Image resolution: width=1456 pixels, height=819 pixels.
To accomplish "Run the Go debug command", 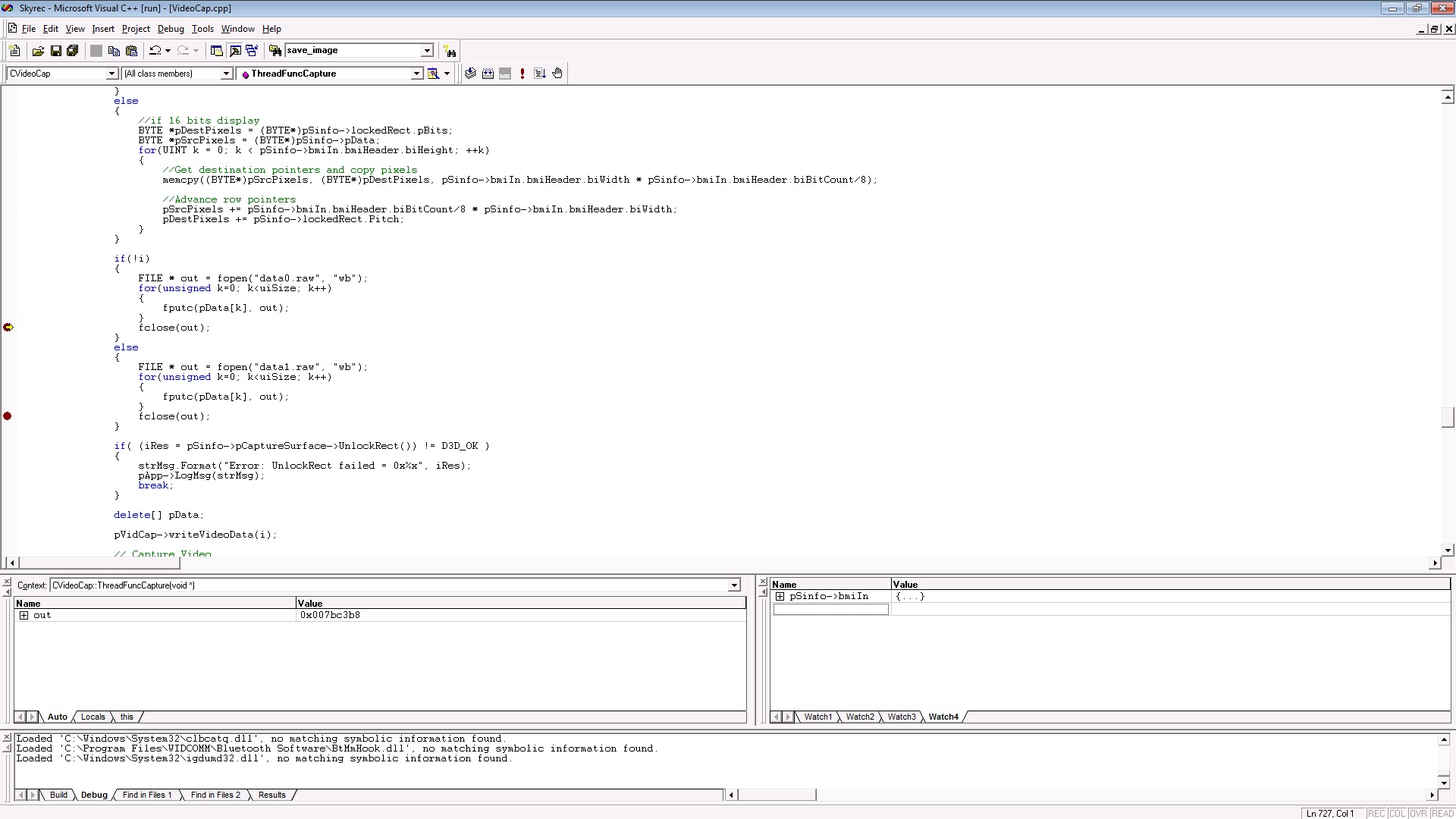I will pos(540,74).
